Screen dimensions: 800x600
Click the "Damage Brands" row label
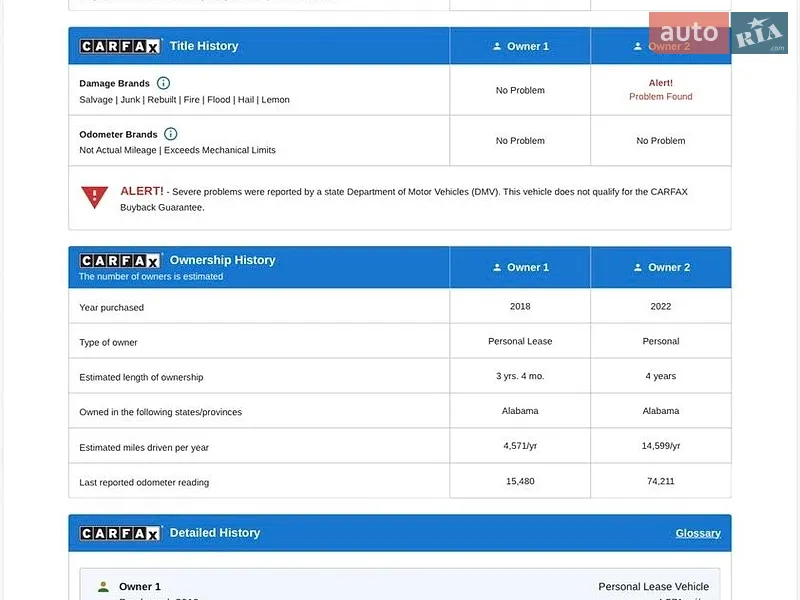click(114, 83)
